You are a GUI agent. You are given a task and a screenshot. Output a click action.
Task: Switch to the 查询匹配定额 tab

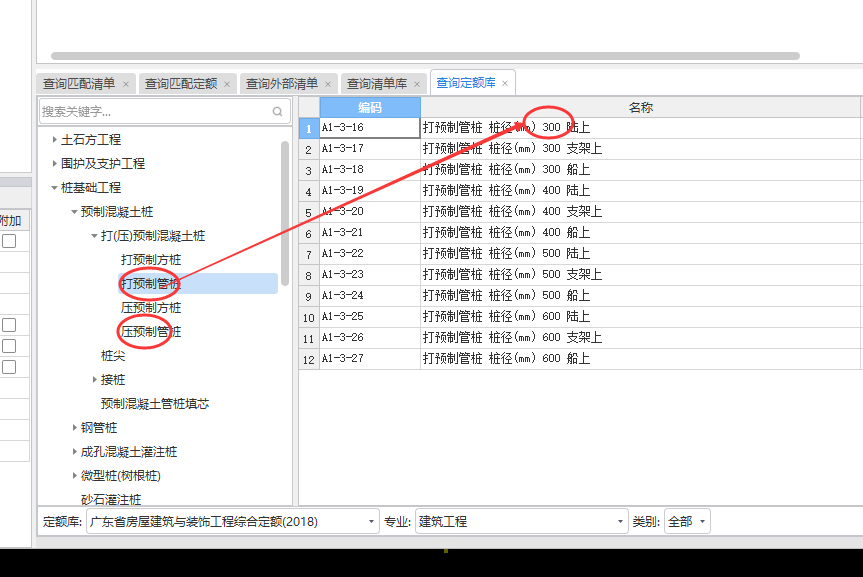180,84
